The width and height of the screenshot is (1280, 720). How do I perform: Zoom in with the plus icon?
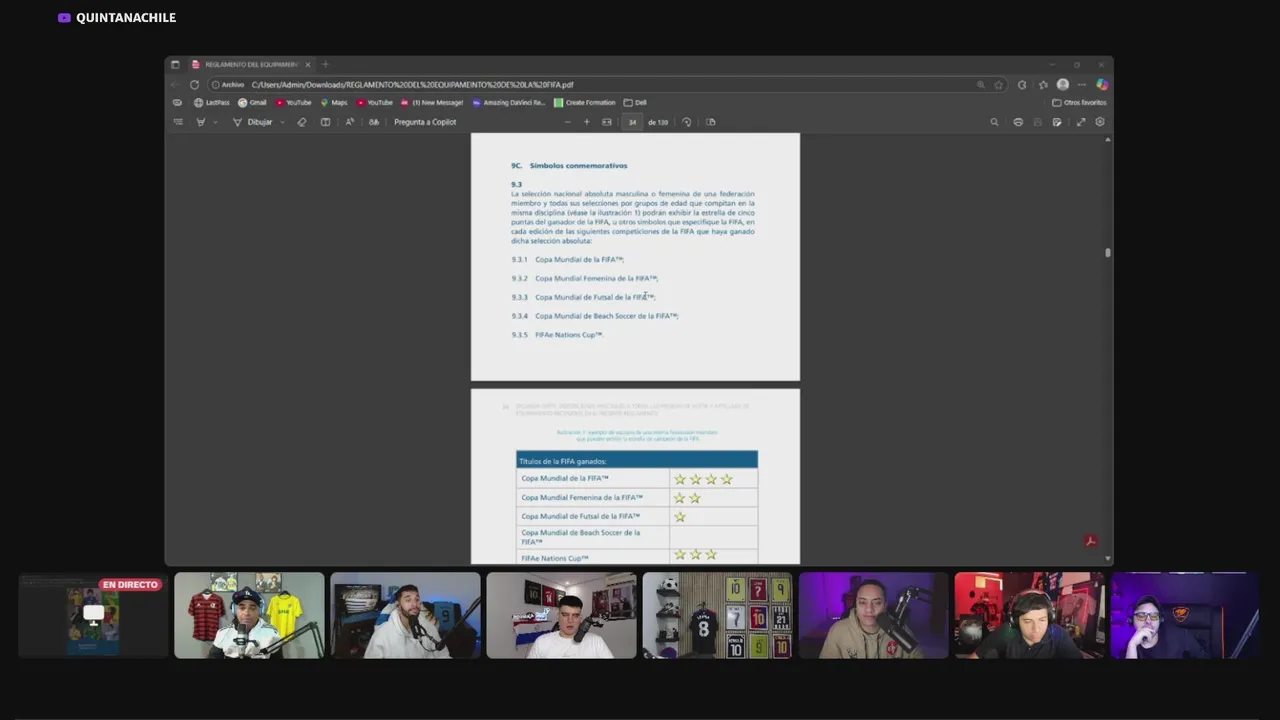(587, 122)
